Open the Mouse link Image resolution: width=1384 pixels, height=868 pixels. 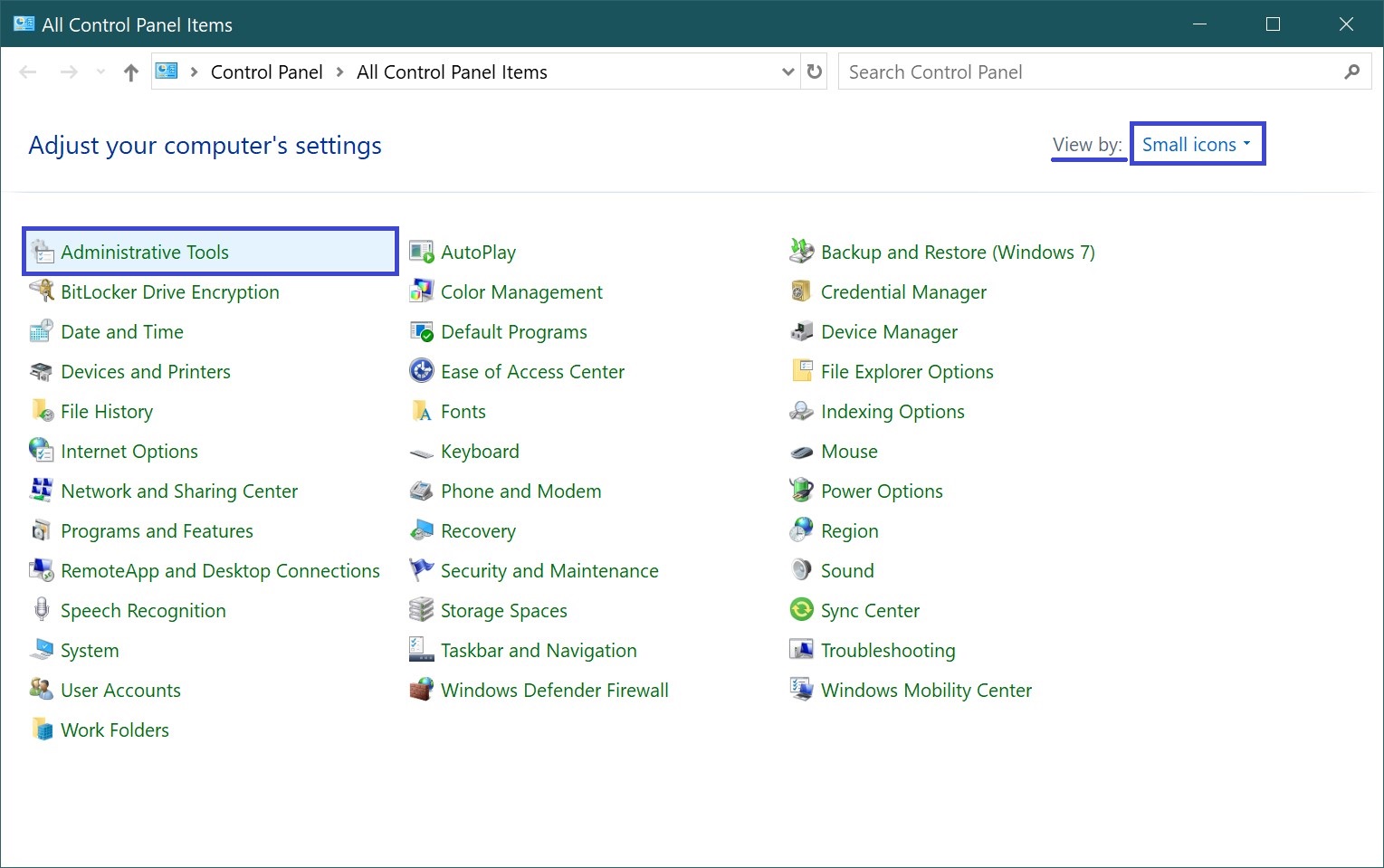(849, 452)
